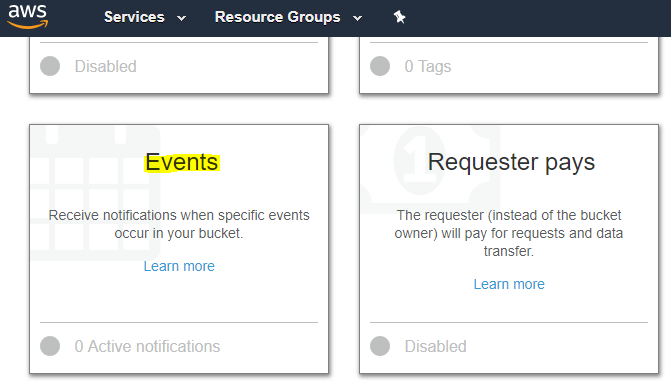The image size is (671, 383).
Task: Open the Events card title
Action: point(181,163)
